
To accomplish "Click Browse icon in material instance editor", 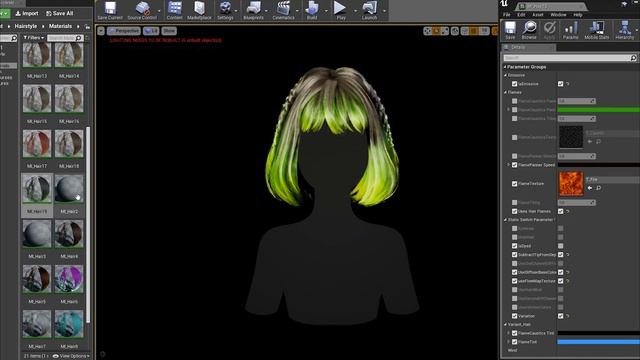I will click(x=529, y=30).
